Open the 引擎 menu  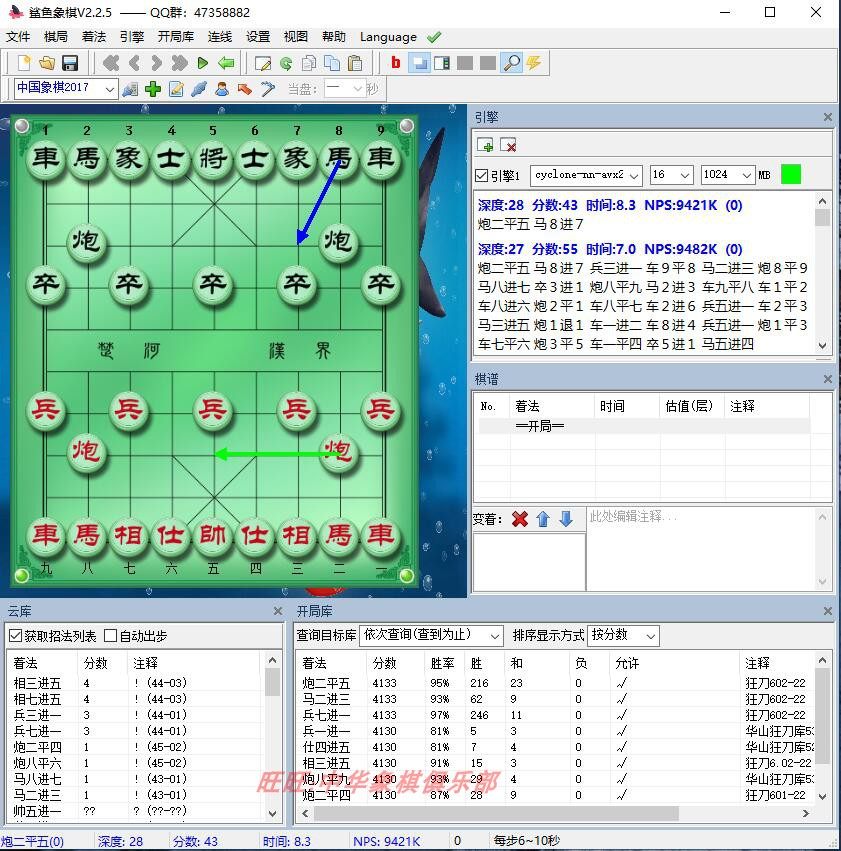132,37
